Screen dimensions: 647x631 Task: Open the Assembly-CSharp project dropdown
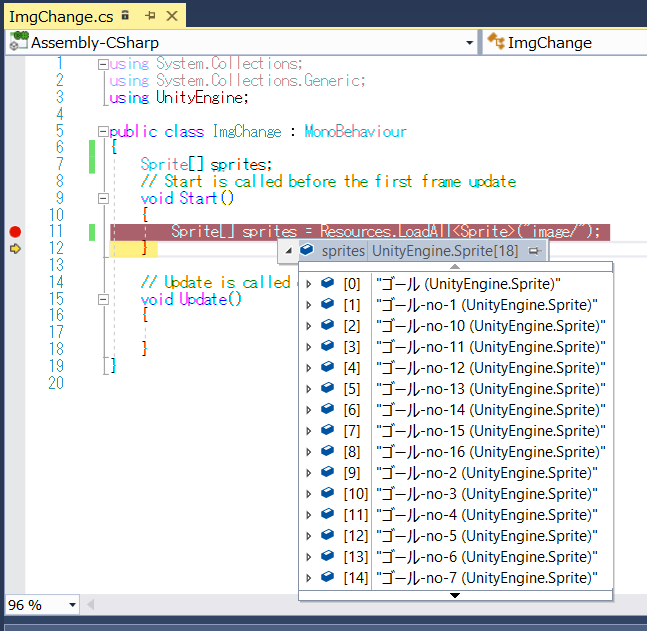click(x=469, y=43)
